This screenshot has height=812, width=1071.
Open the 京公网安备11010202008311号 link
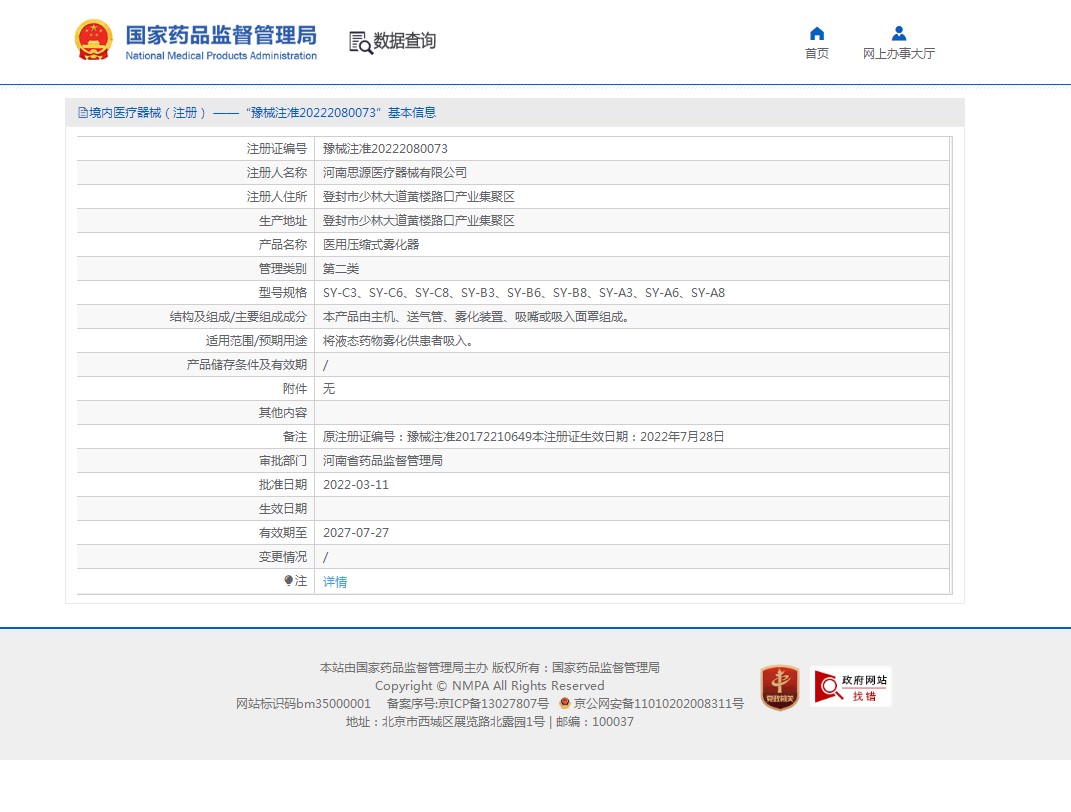pos(658,703)
